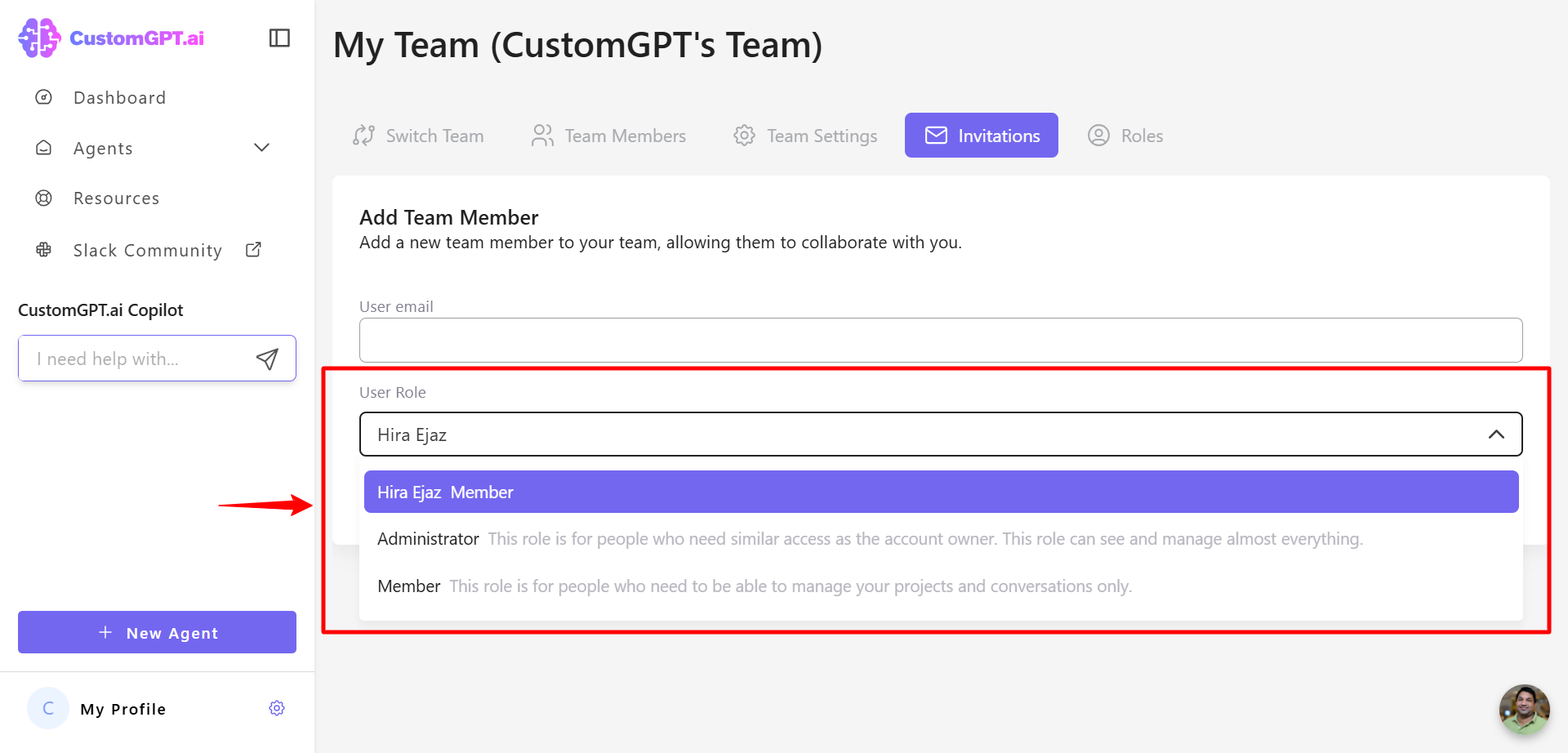Choose the Member role option

(941, 586)
